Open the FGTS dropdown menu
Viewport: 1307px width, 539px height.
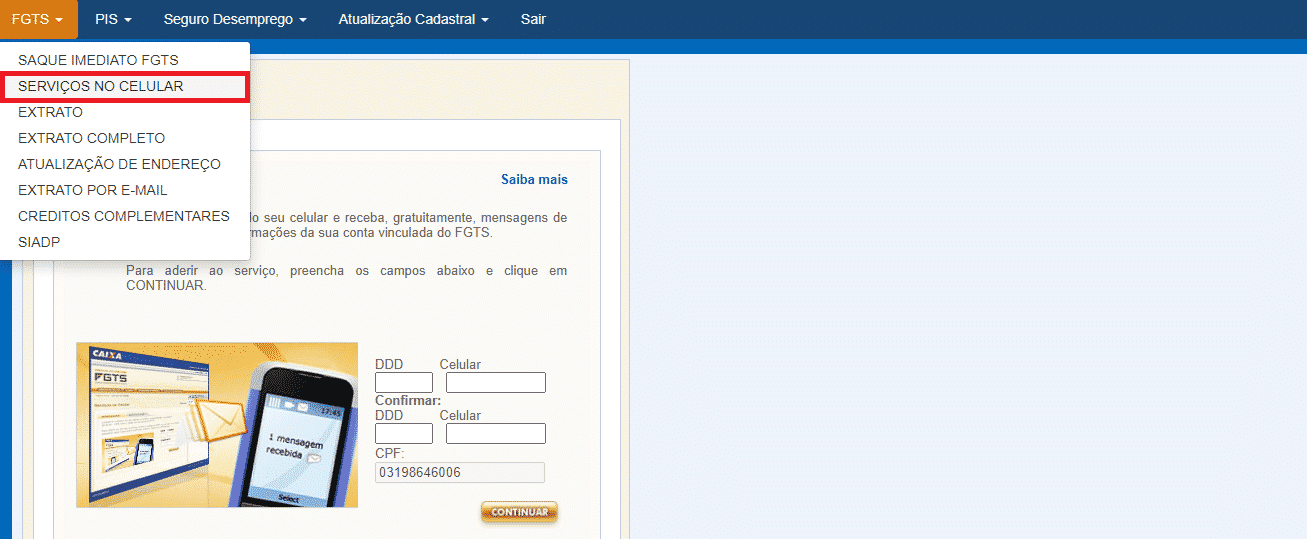pyautogui.click(x=38, y=19)
